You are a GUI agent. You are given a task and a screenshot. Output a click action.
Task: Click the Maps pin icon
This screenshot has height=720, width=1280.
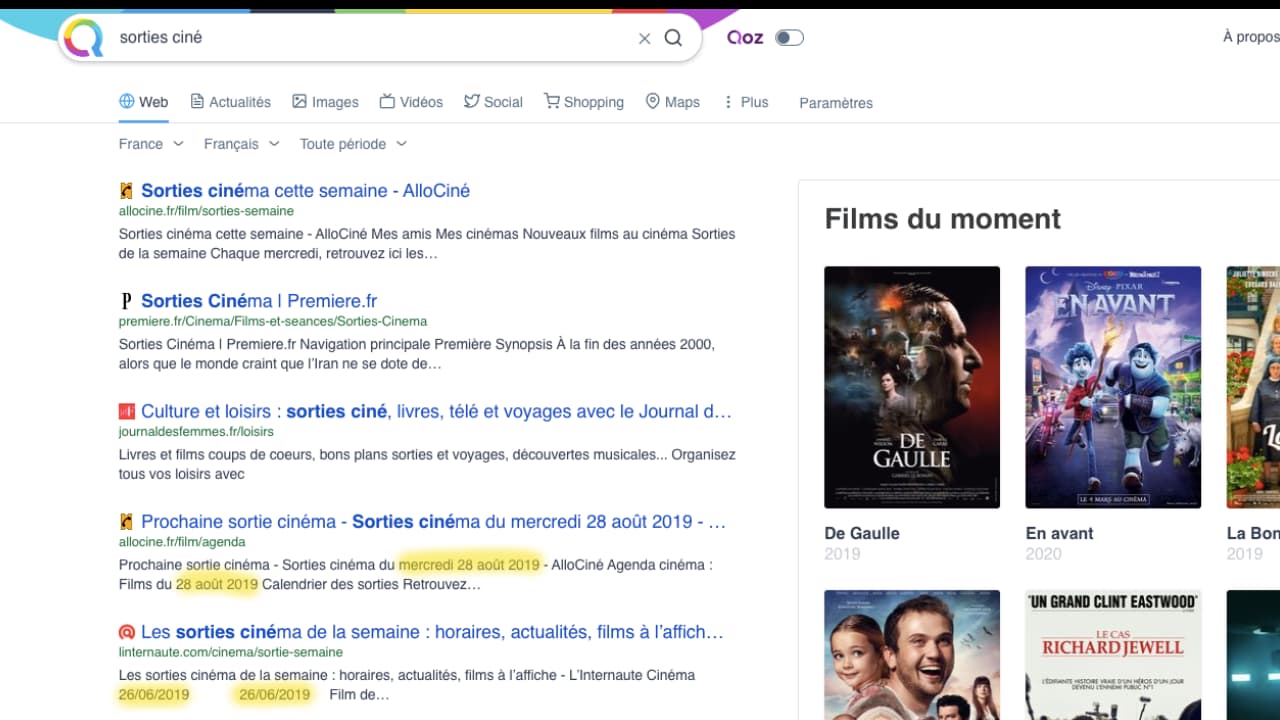653,101
